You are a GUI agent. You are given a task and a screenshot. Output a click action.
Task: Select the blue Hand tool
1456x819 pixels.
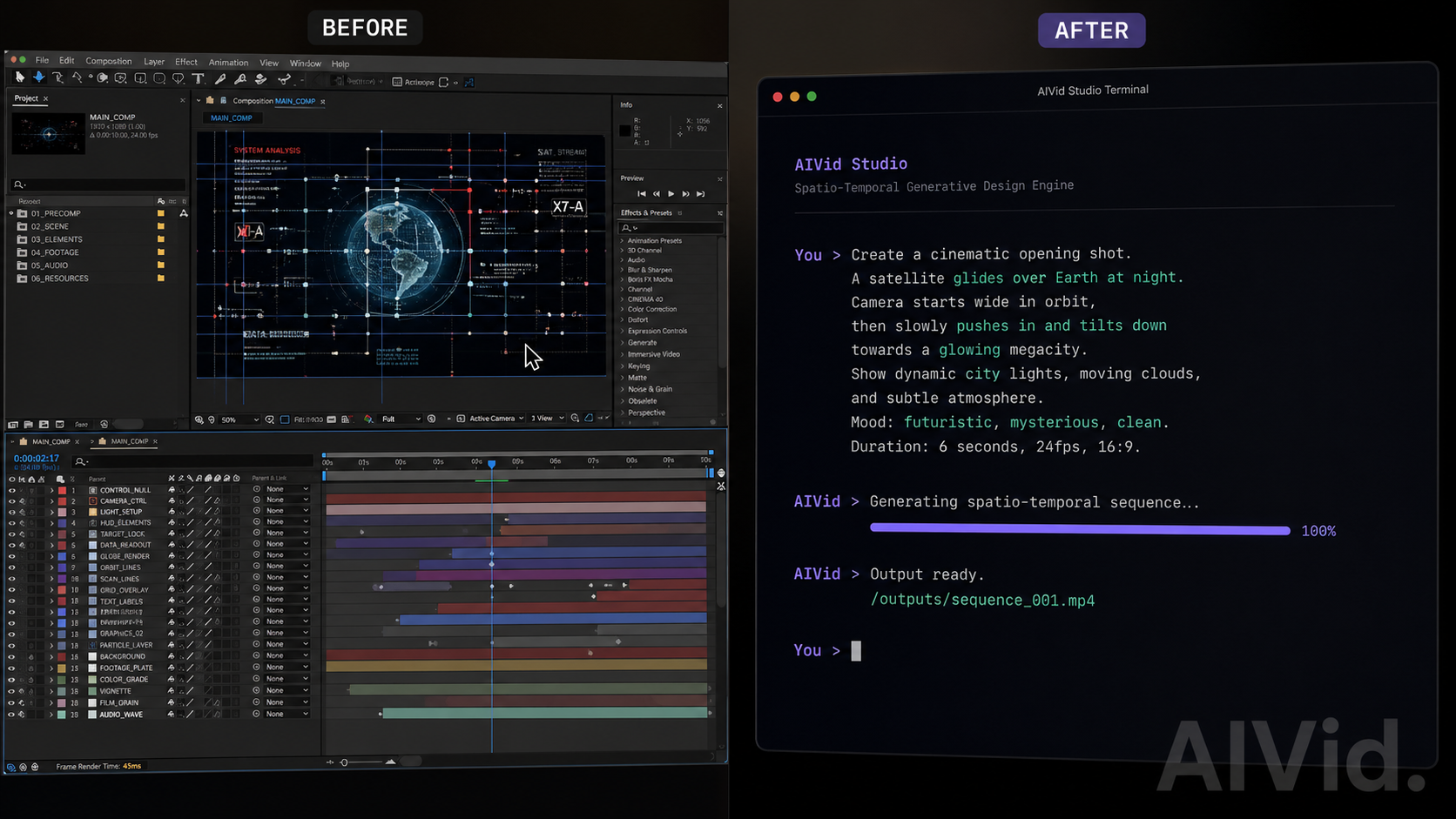click(38, 77)
